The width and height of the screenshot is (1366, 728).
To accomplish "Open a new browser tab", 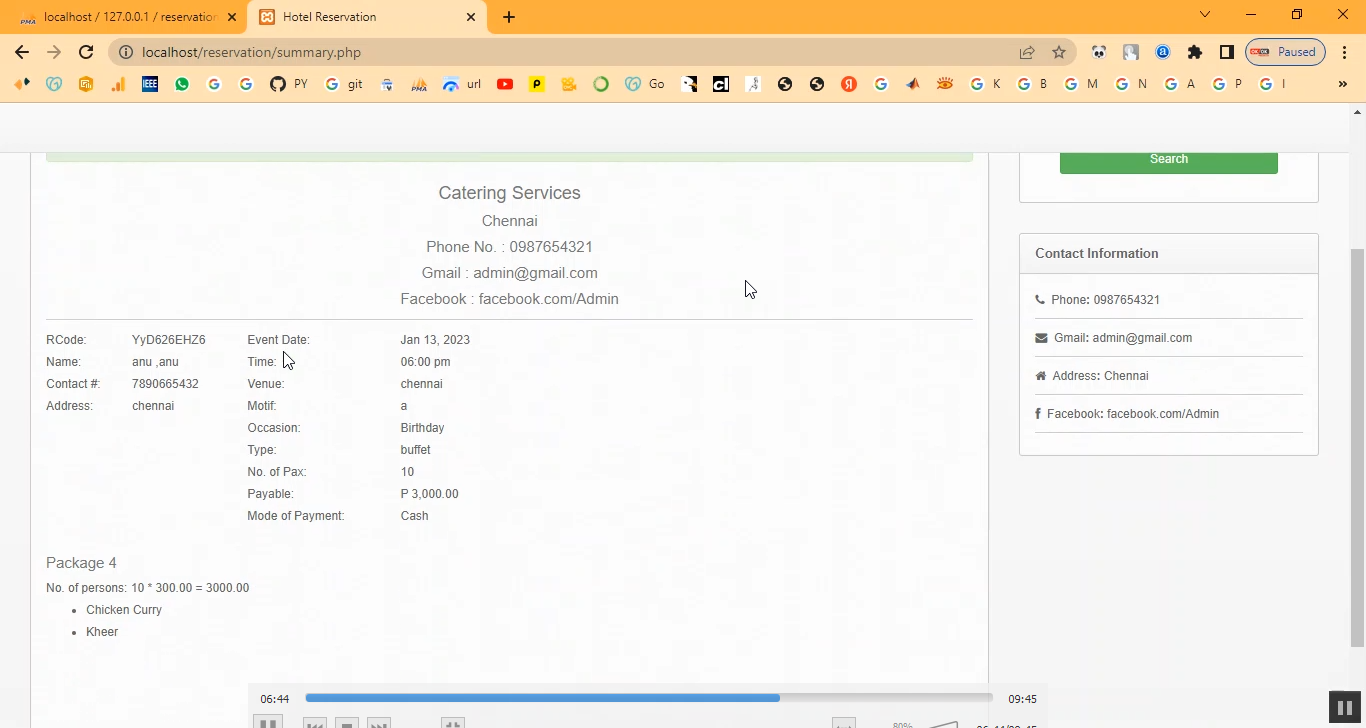I will coord(509,17).
